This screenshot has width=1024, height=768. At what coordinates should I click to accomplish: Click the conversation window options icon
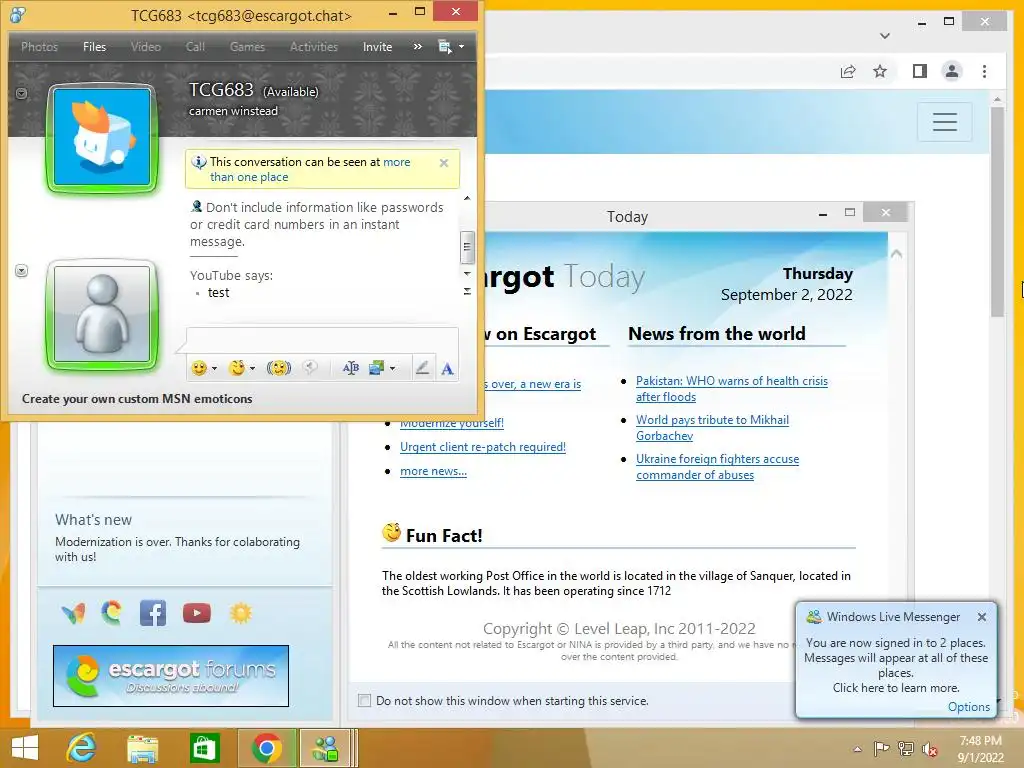click(445, 47)
